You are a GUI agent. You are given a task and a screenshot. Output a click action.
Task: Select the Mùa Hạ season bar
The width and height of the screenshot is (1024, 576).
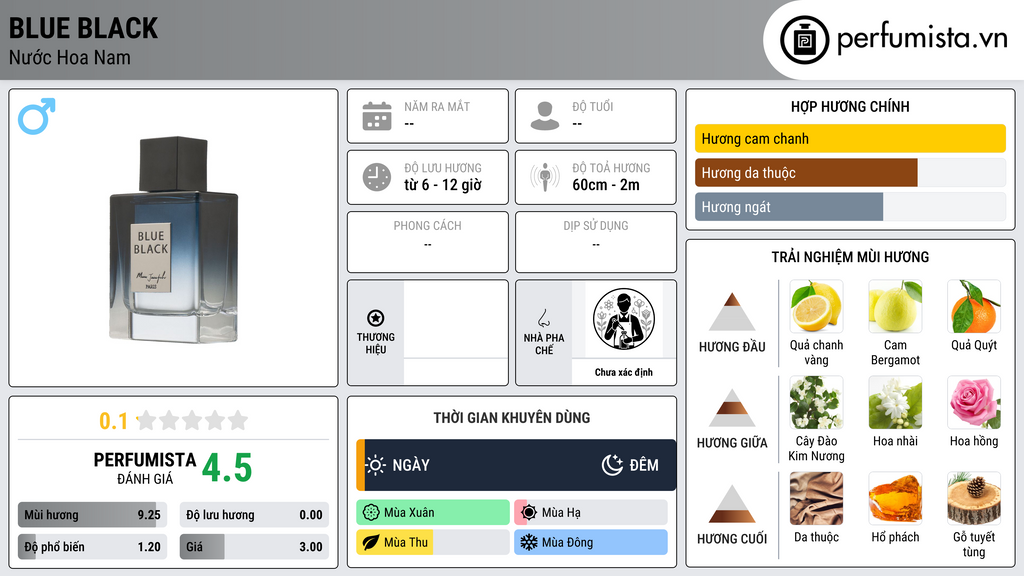pos(591,513)
